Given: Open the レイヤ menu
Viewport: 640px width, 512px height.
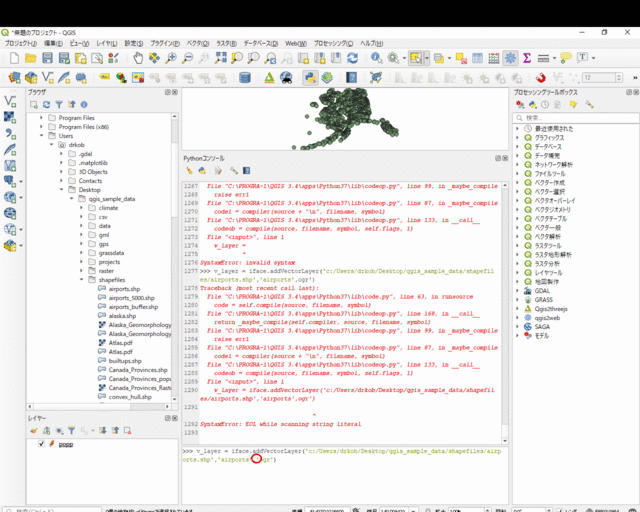Looking at the screenshot, I should point(107,43).
